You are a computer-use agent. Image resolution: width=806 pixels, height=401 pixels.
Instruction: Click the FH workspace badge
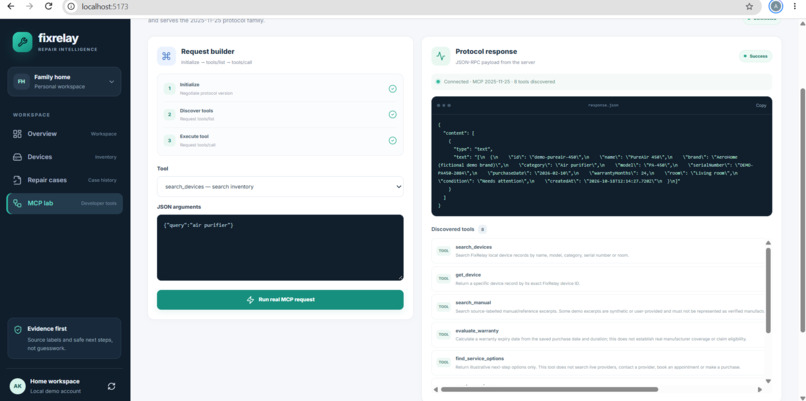21,82
